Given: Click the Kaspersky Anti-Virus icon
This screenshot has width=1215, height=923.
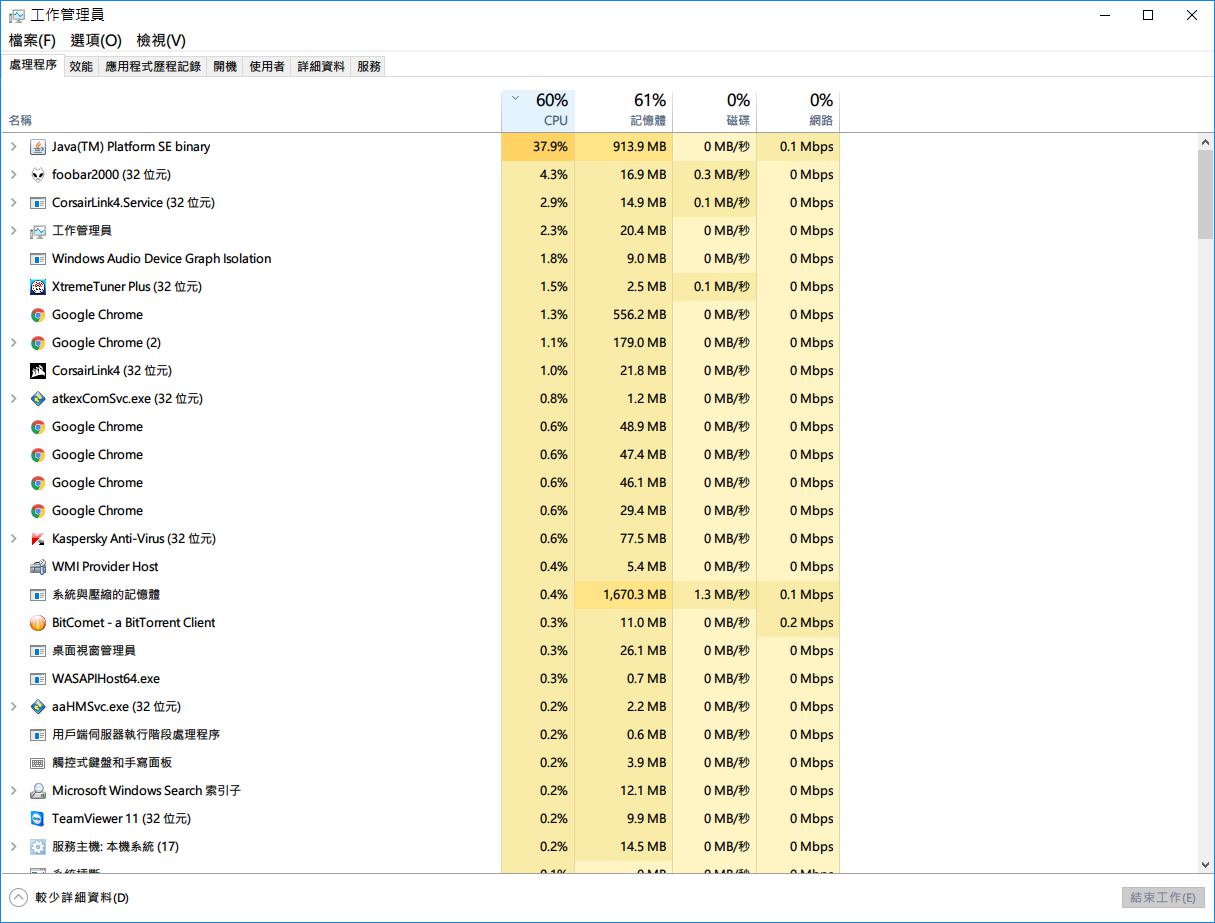Looking at the screenshot, I should pos(38,539).
